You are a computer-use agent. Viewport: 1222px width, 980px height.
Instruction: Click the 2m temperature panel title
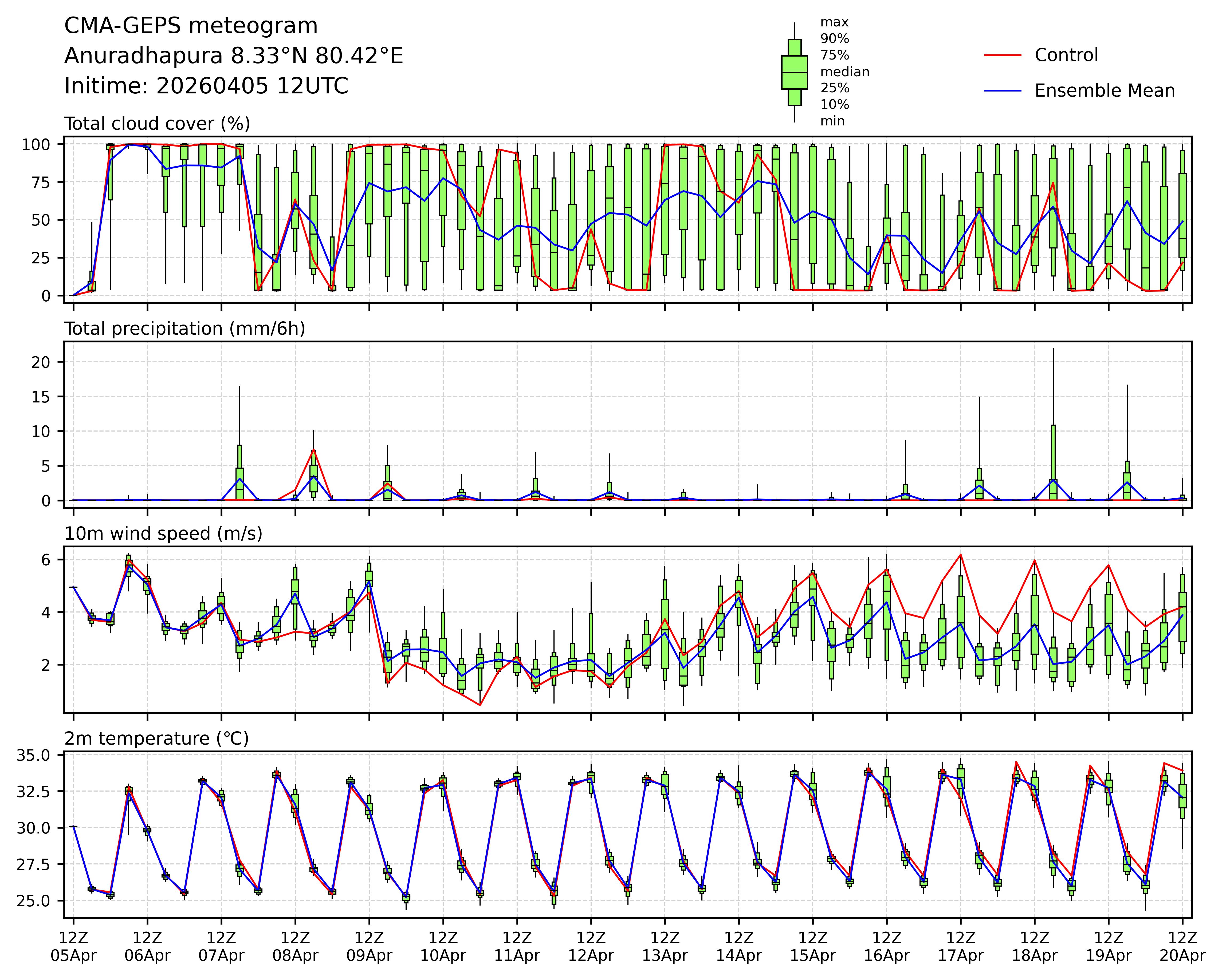click(156, 739)
